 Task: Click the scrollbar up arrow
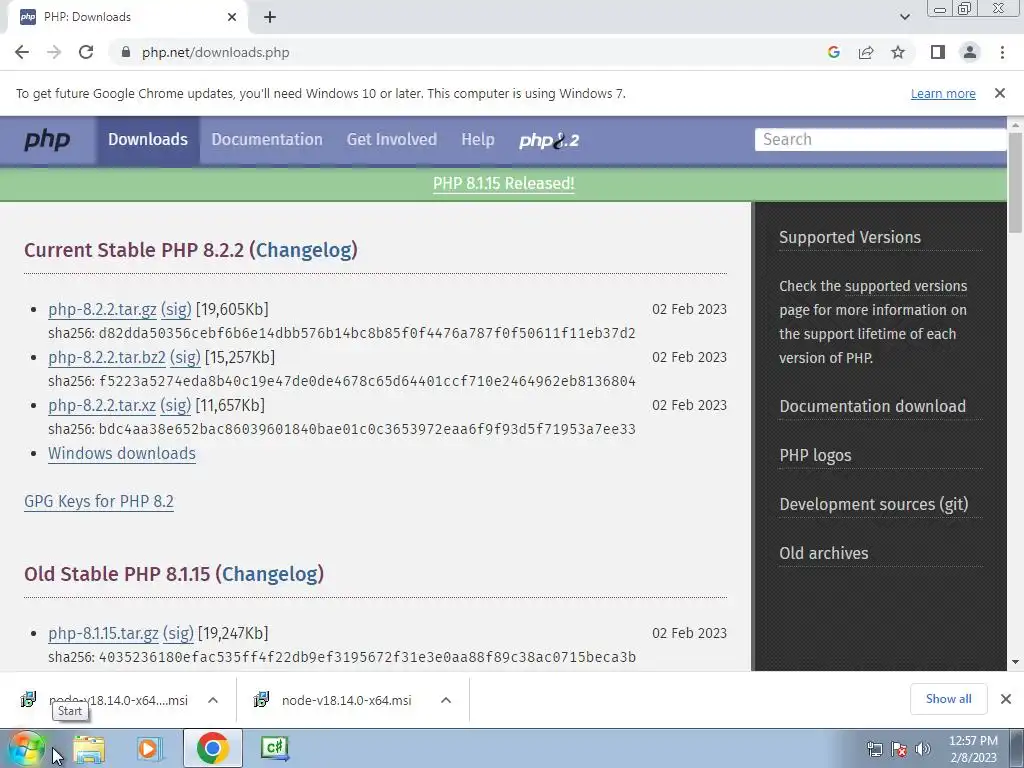pos(1015,124)
